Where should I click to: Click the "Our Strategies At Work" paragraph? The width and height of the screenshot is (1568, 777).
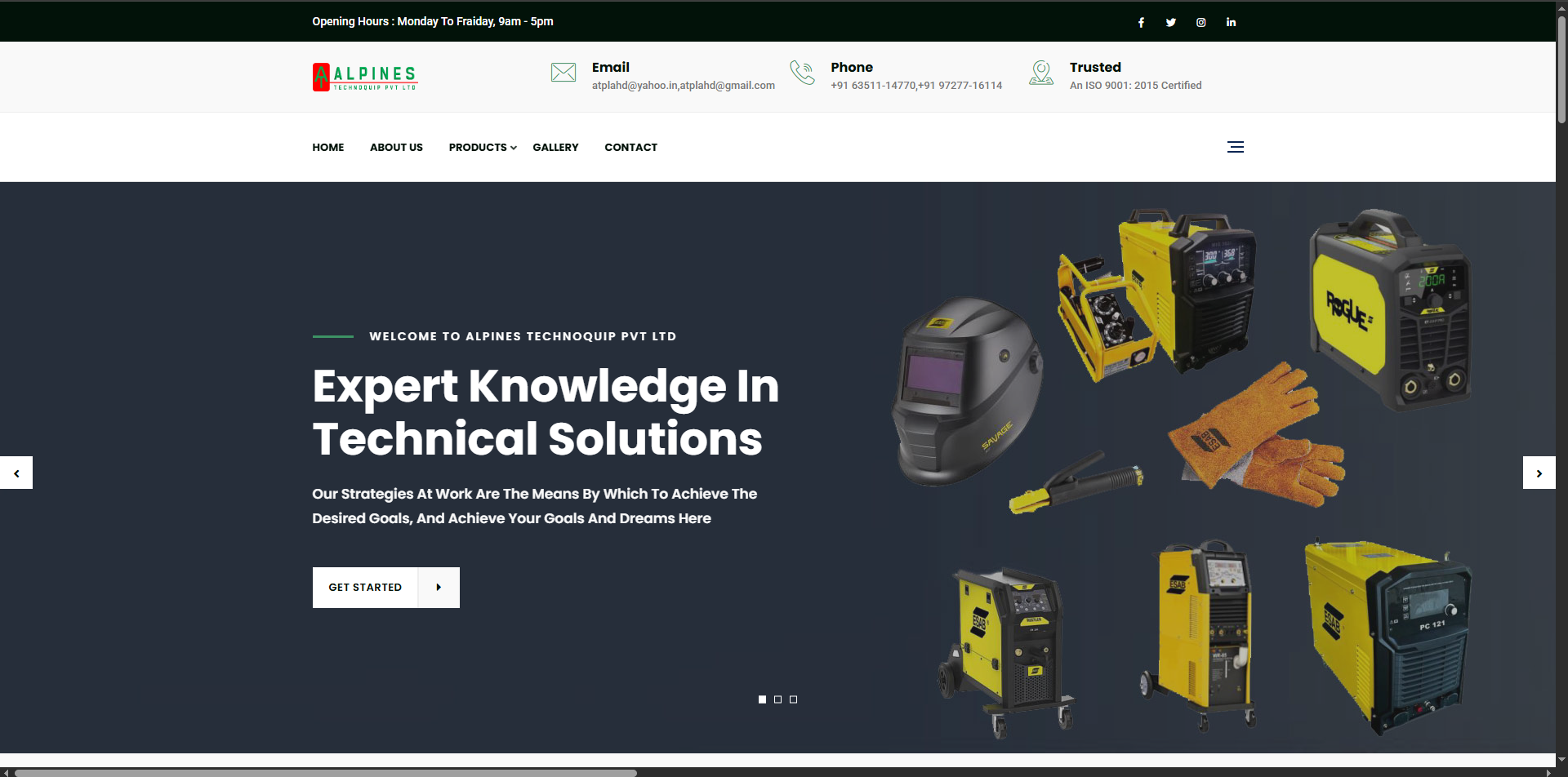click(x=535, y=506)
